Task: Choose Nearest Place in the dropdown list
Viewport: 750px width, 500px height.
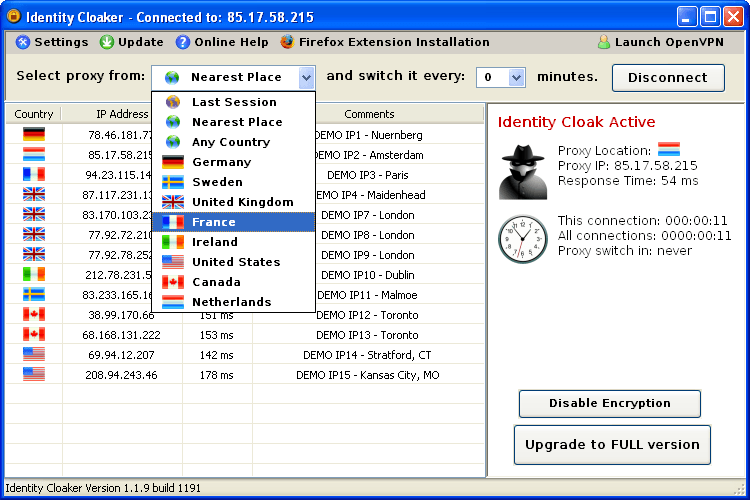Action: [x=233, y=122]
